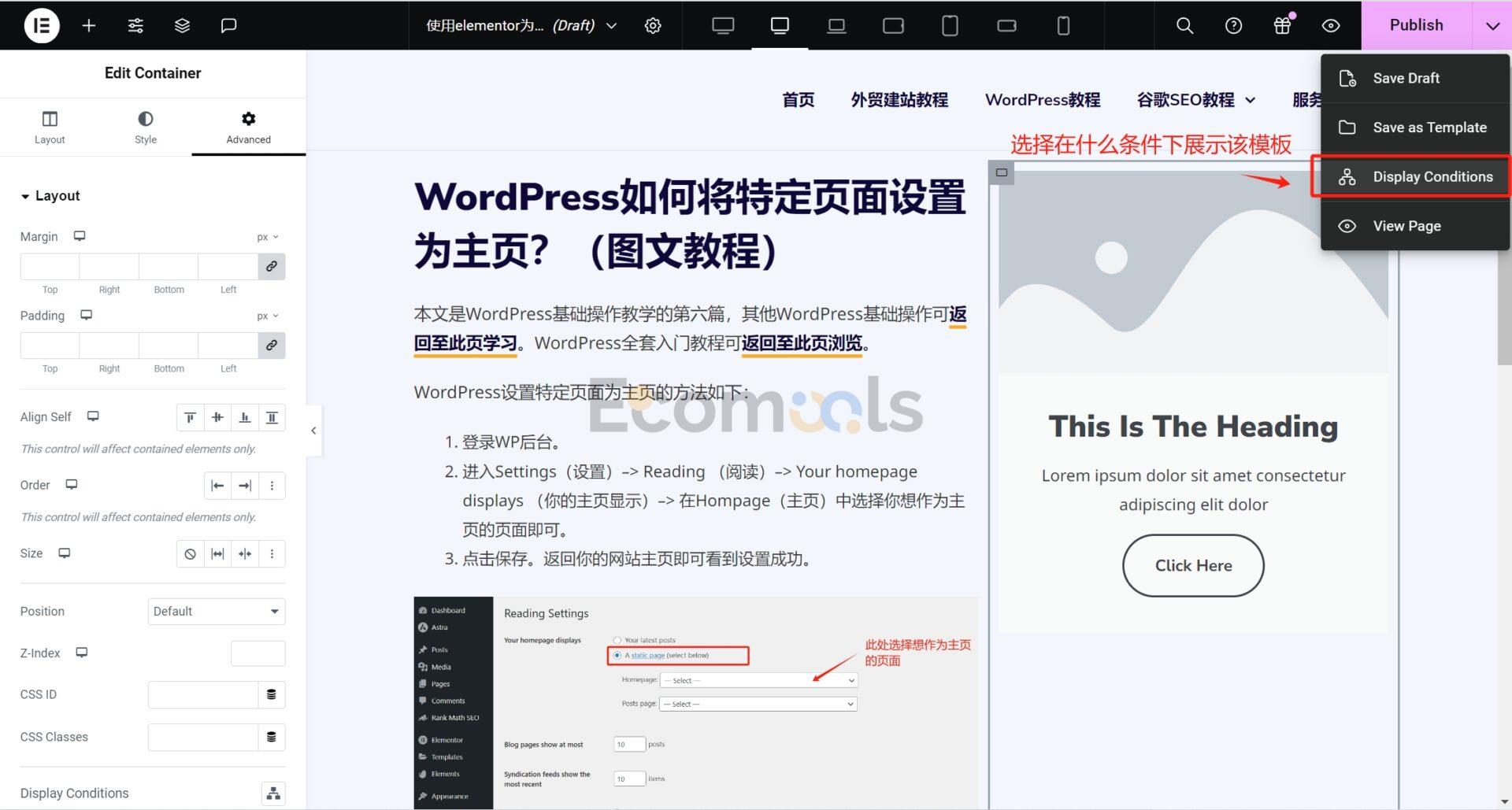Set Size to grow
Screen dimensions: 1512x810
[x=217, y=554]
